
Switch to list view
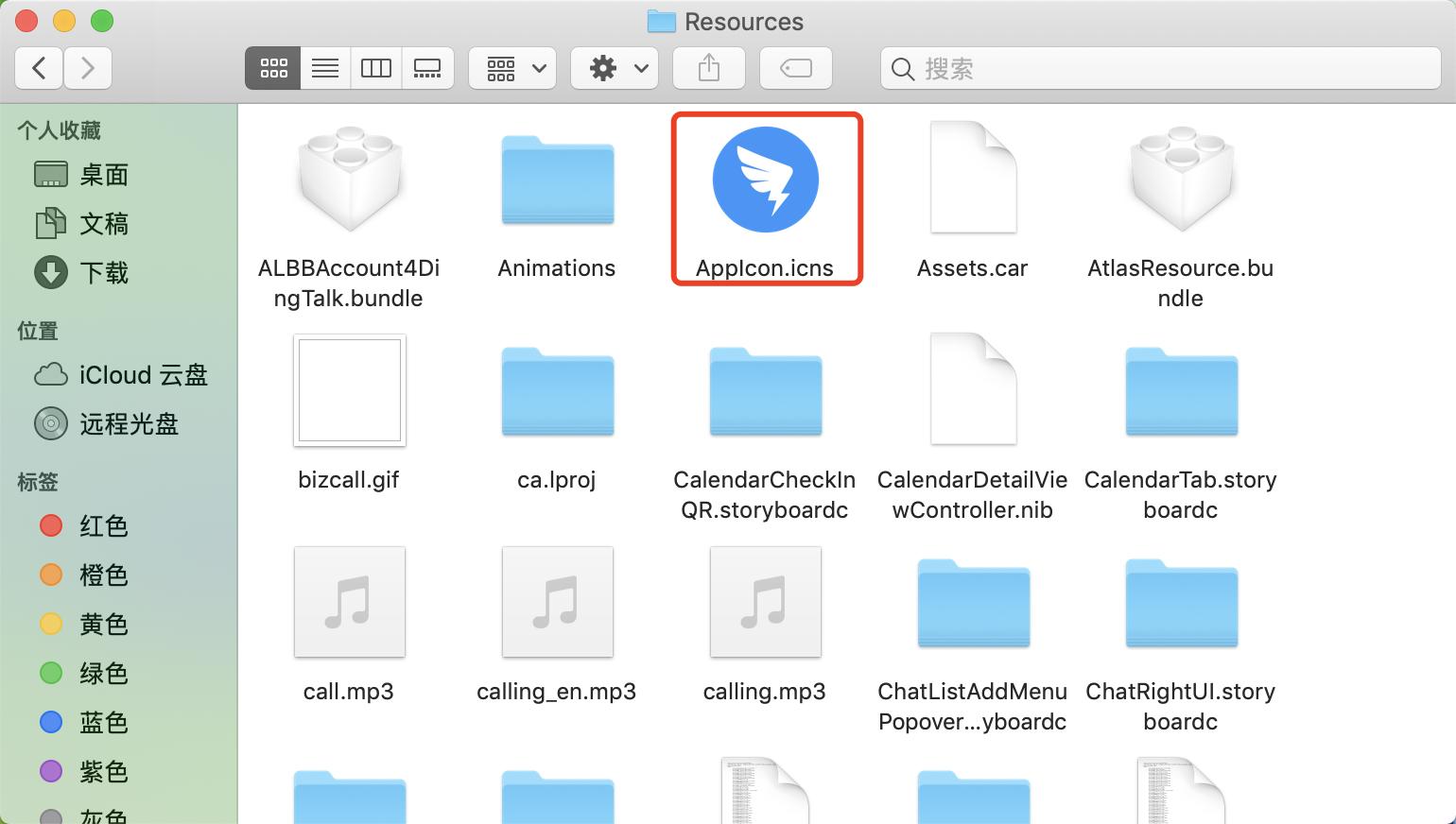325,68
